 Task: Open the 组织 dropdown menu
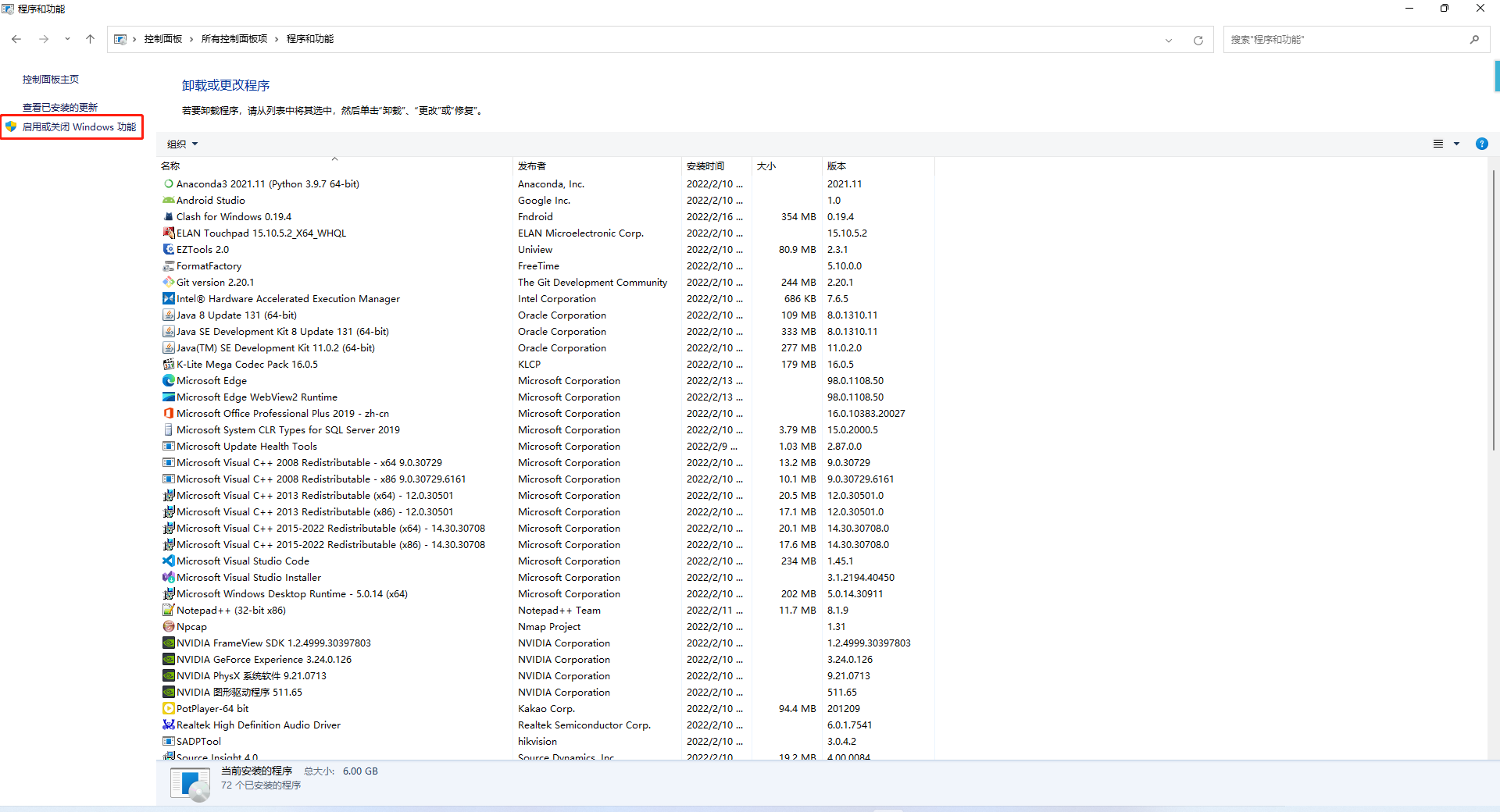click(181, 144)
